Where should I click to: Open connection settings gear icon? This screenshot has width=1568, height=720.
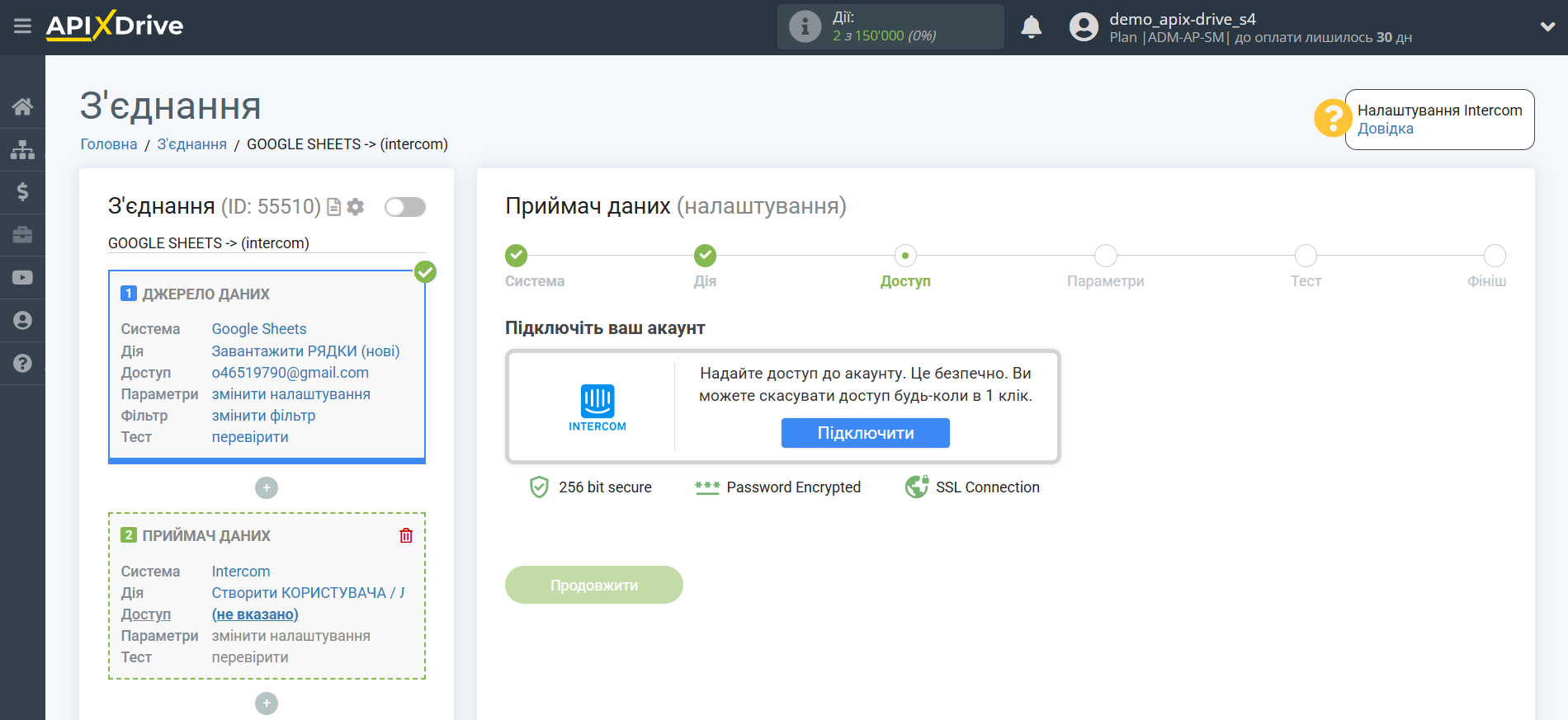356,207
